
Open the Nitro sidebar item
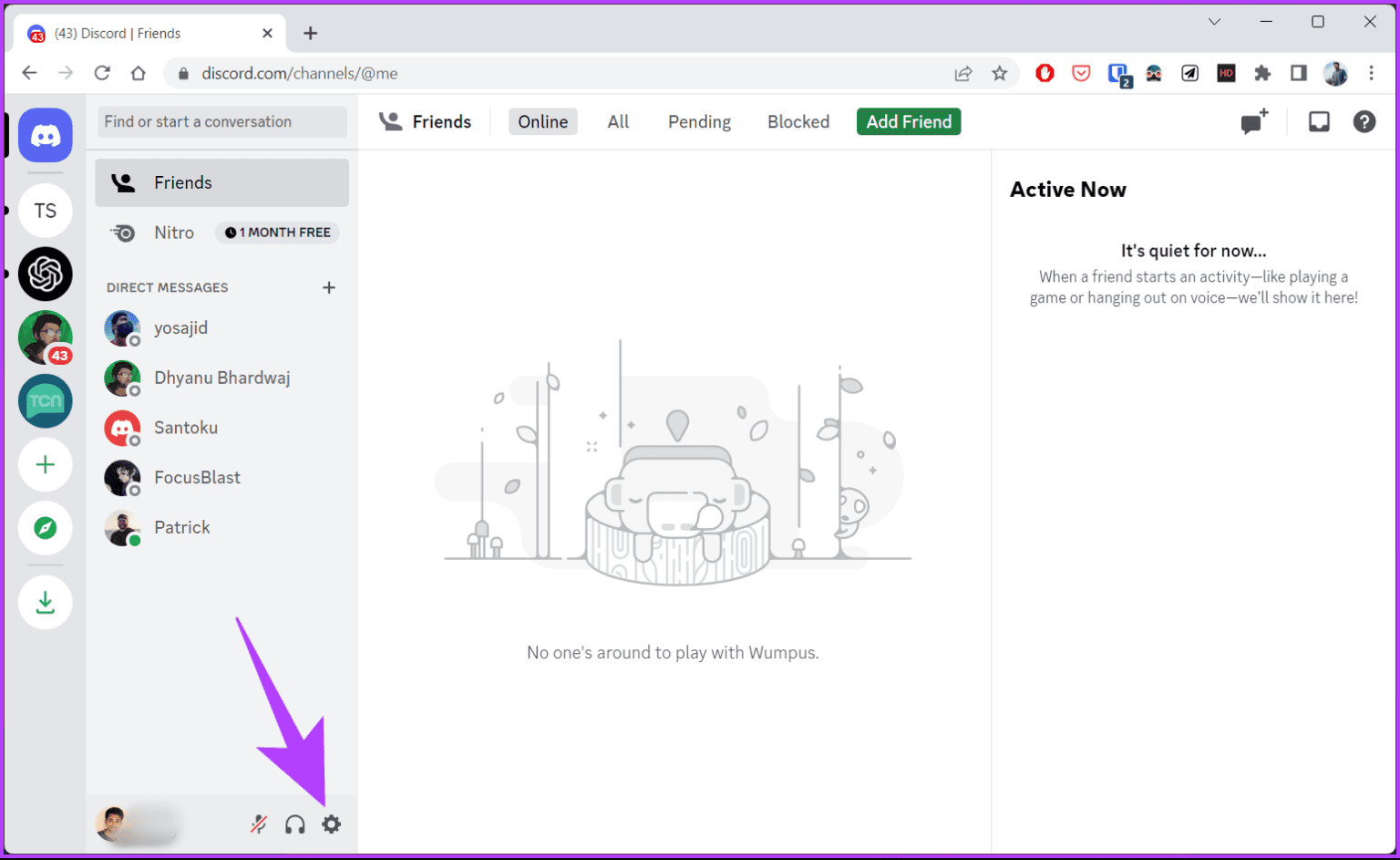222,233
